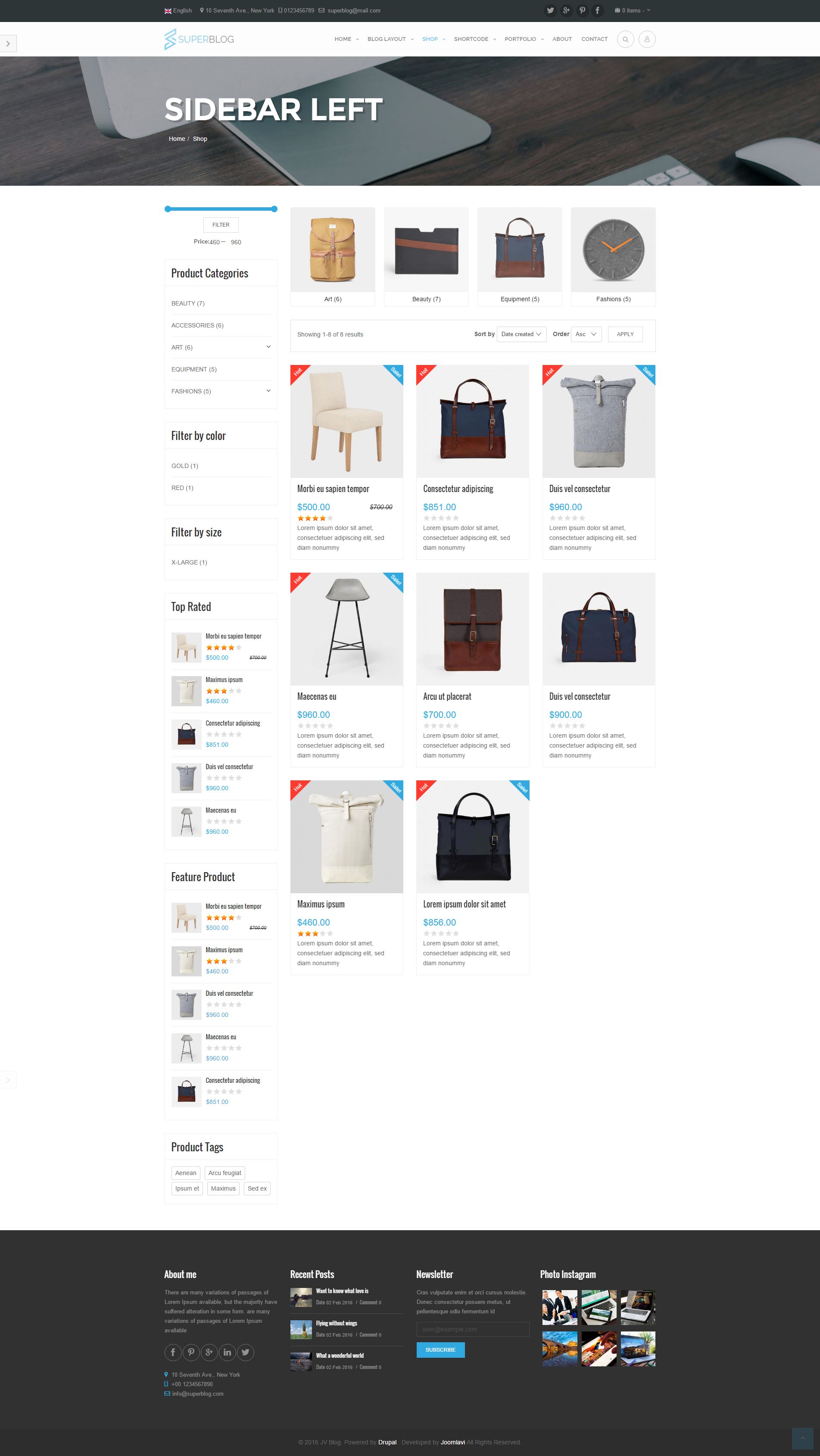Open the Sort by Date created dropdown

521,334
